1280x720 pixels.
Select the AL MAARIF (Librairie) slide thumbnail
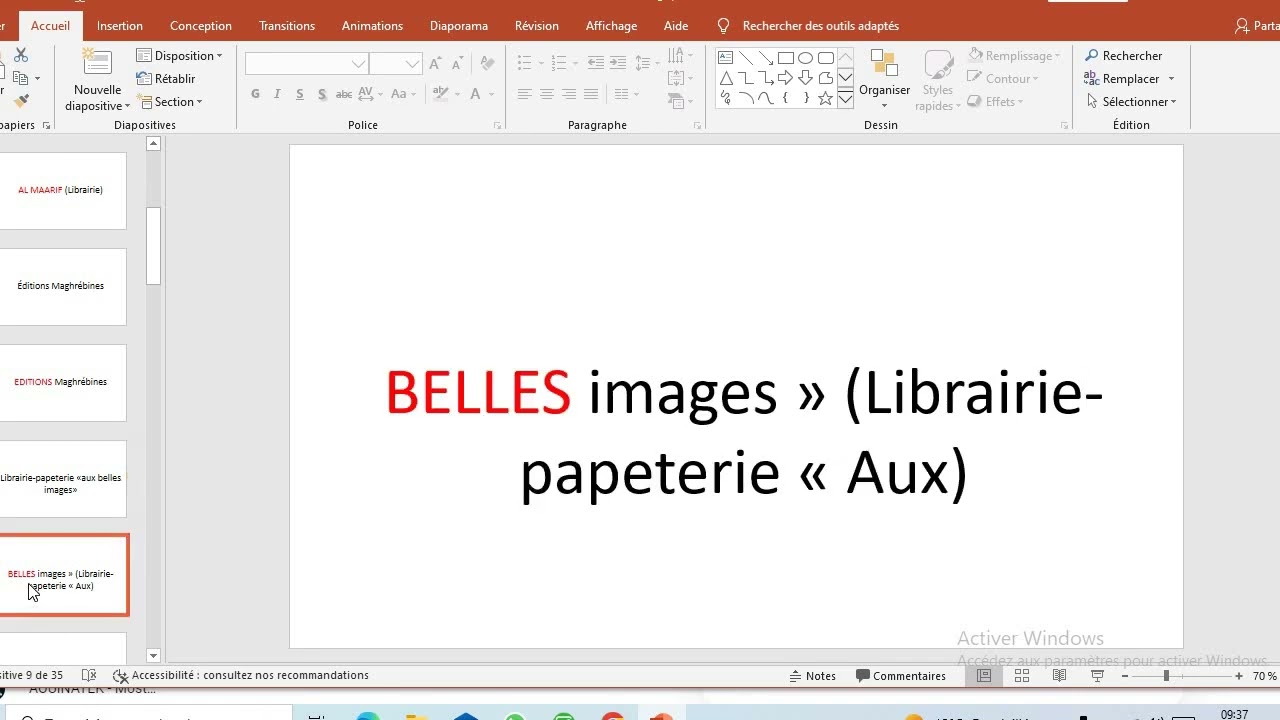coord(63,190)
